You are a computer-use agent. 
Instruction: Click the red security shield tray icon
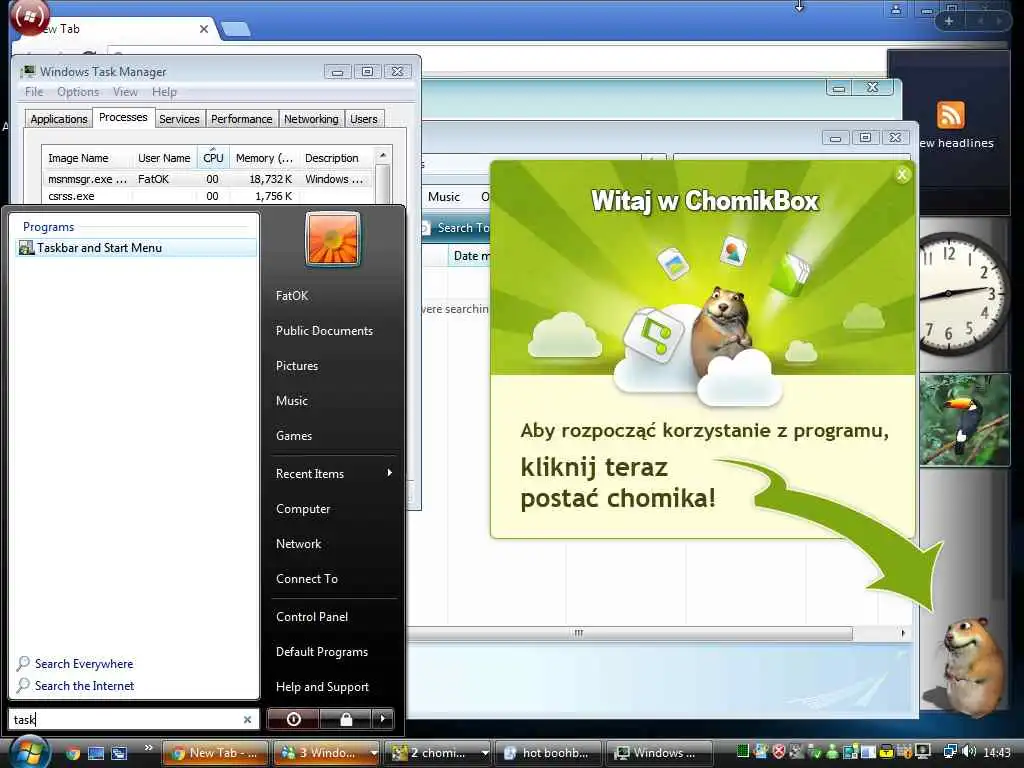coord(778,752)
